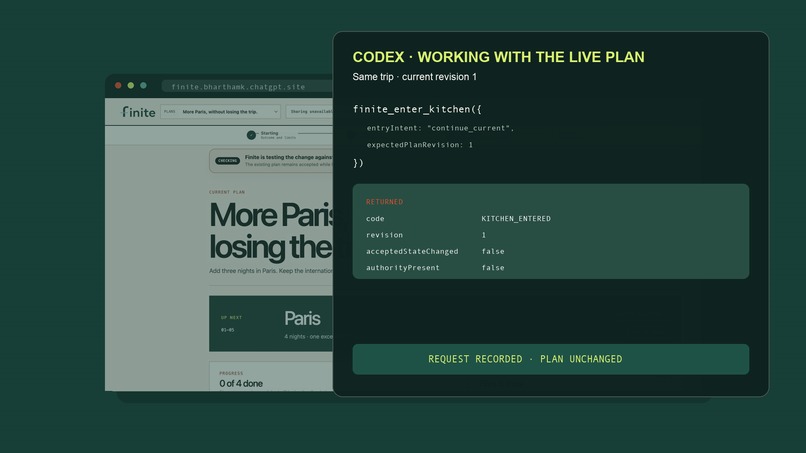The image size is (806, 453).
Task: Open the Paris up-next card
Action: (271, 323)
